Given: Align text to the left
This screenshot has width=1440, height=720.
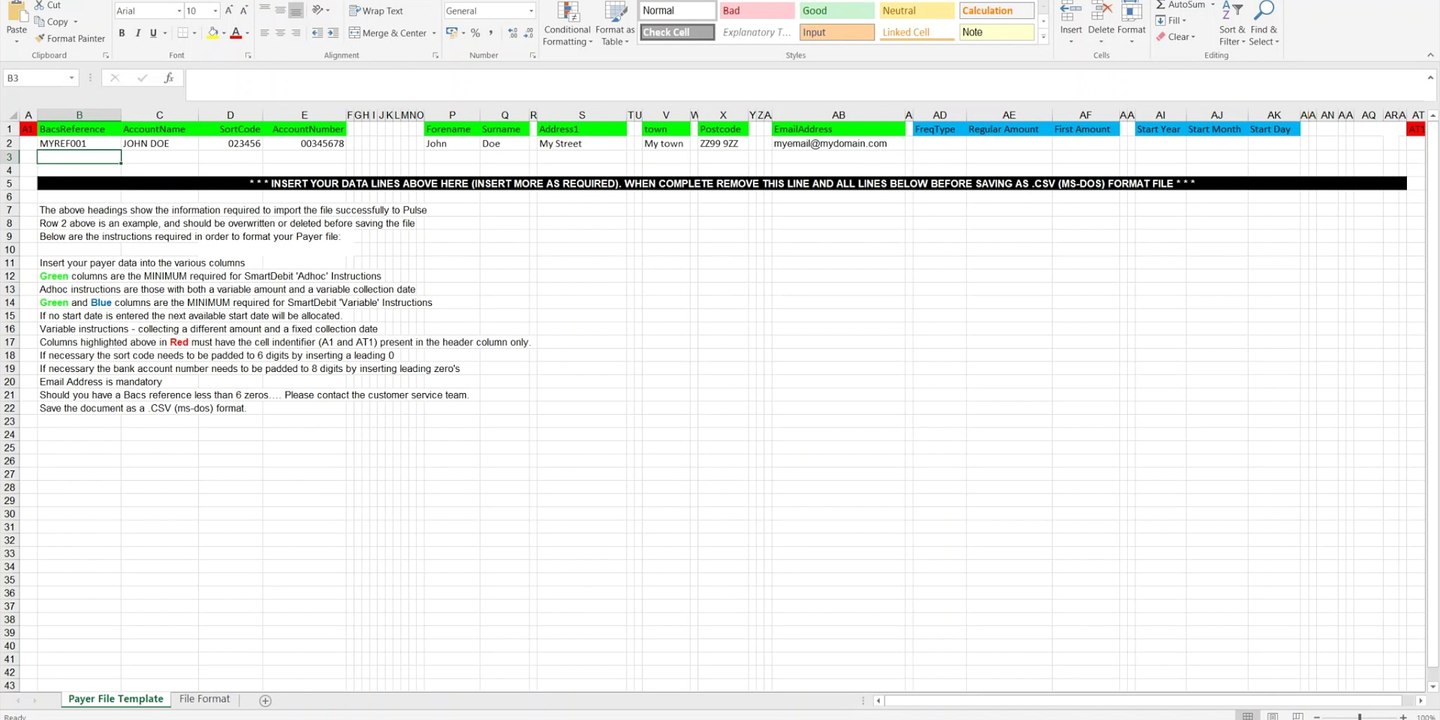Looking at the screenshot, I should tap(265, 33).
